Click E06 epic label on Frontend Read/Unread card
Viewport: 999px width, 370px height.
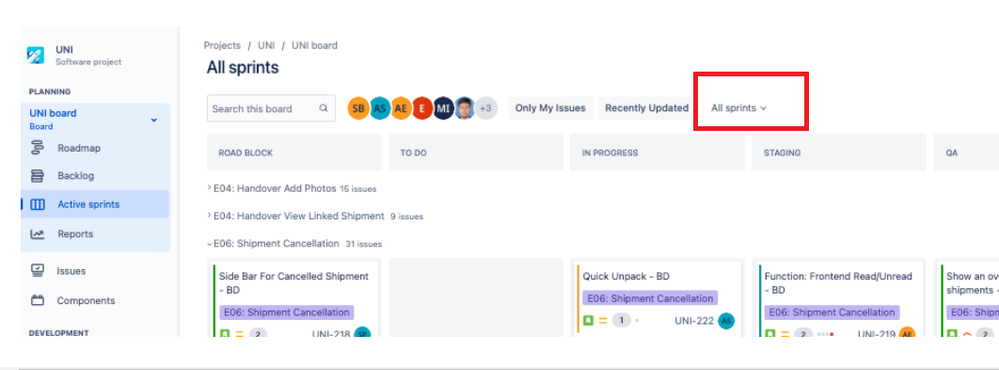click(x=831, y=313)
